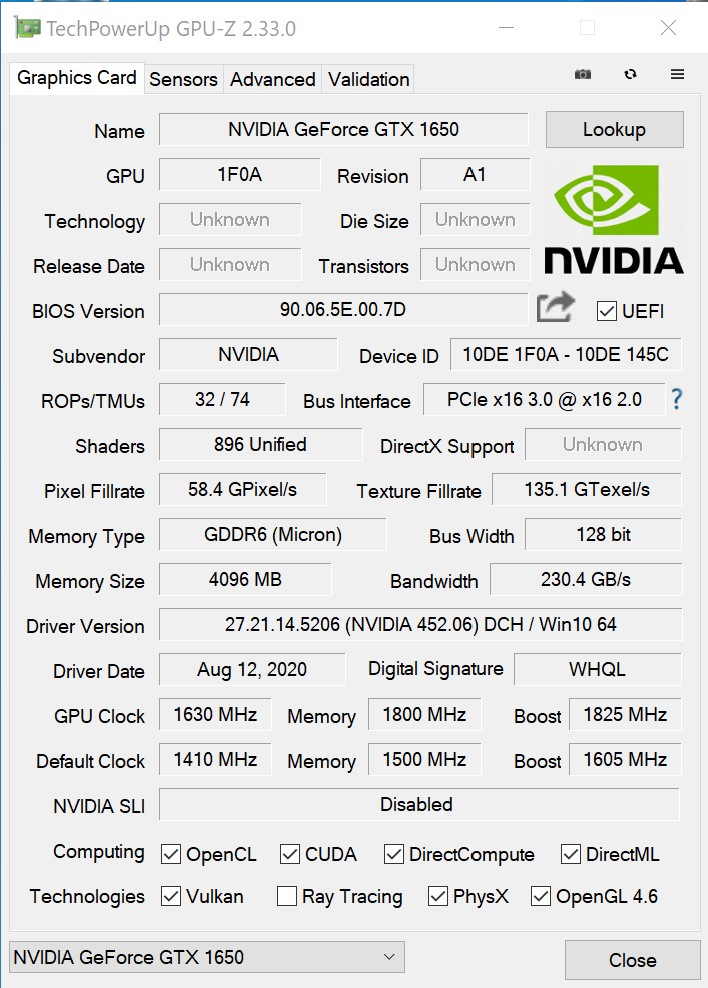
Task: Click the screenshot camera icon
Action: pyautogui.click(x=583, y=75)
